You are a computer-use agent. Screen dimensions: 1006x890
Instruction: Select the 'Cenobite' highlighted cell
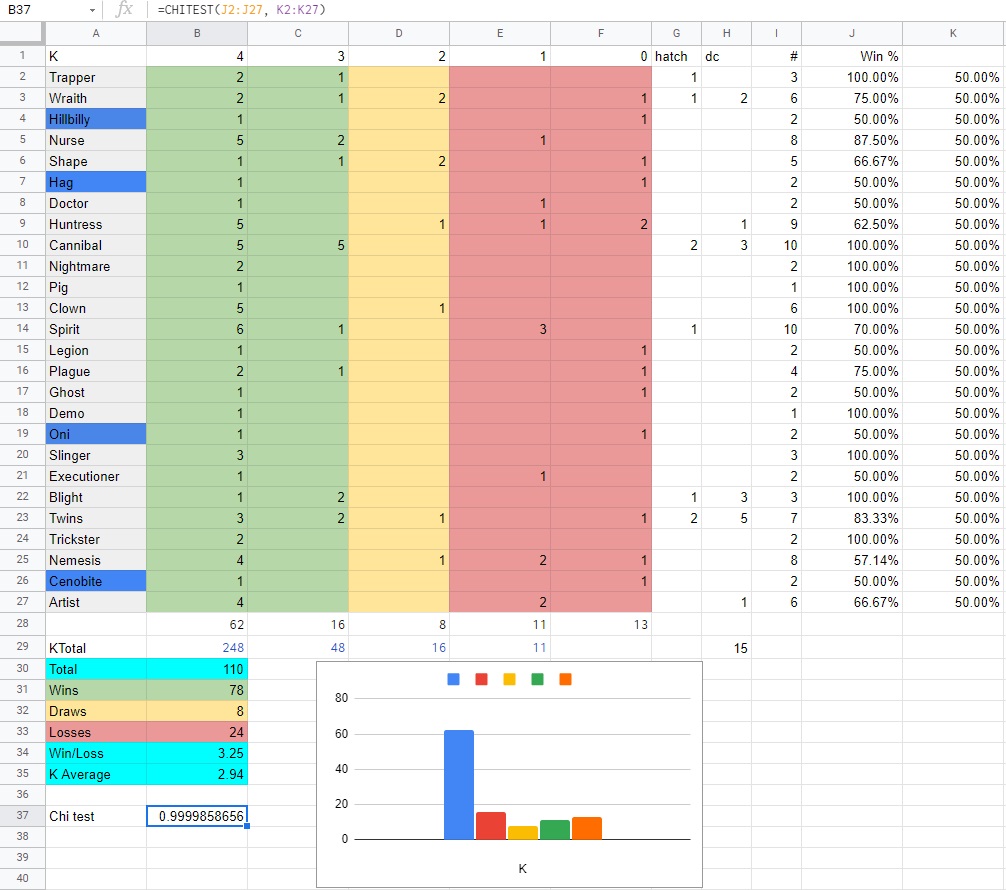click(96, 581)
